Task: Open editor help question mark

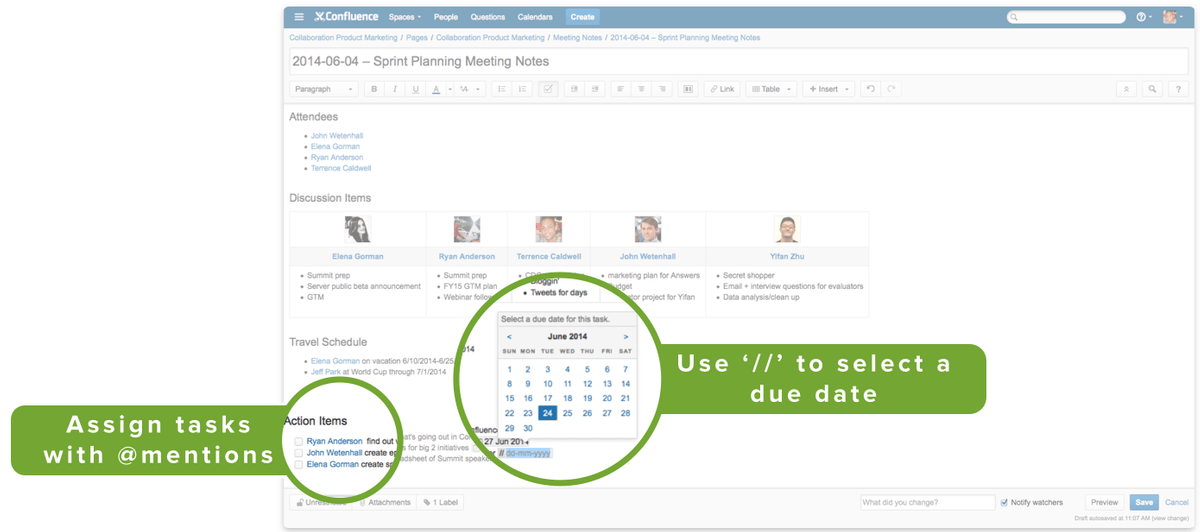Action: click(x=1179, y=89)
